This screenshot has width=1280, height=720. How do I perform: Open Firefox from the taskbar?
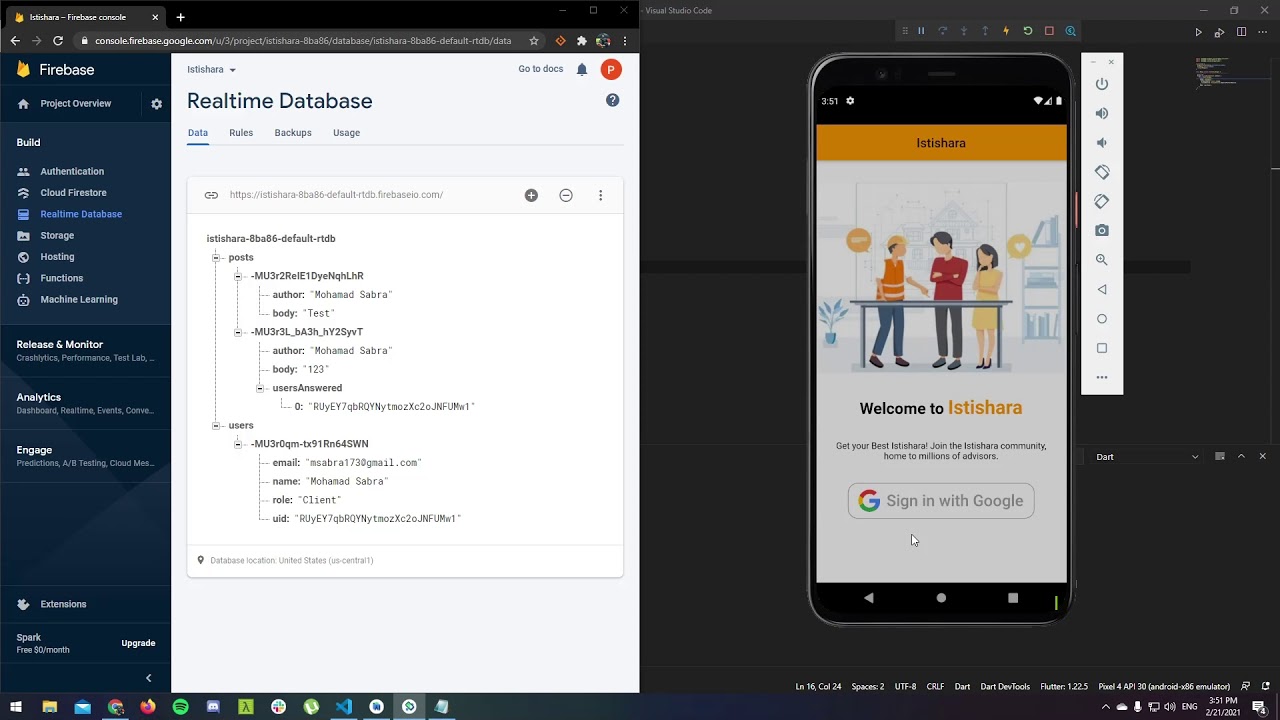click(148, 707)
